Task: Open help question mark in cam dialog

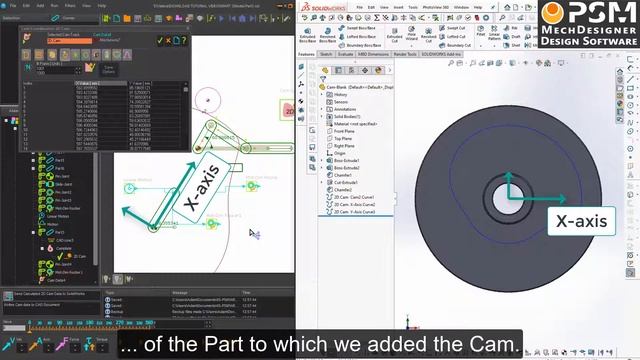Action: pos(184,40)
